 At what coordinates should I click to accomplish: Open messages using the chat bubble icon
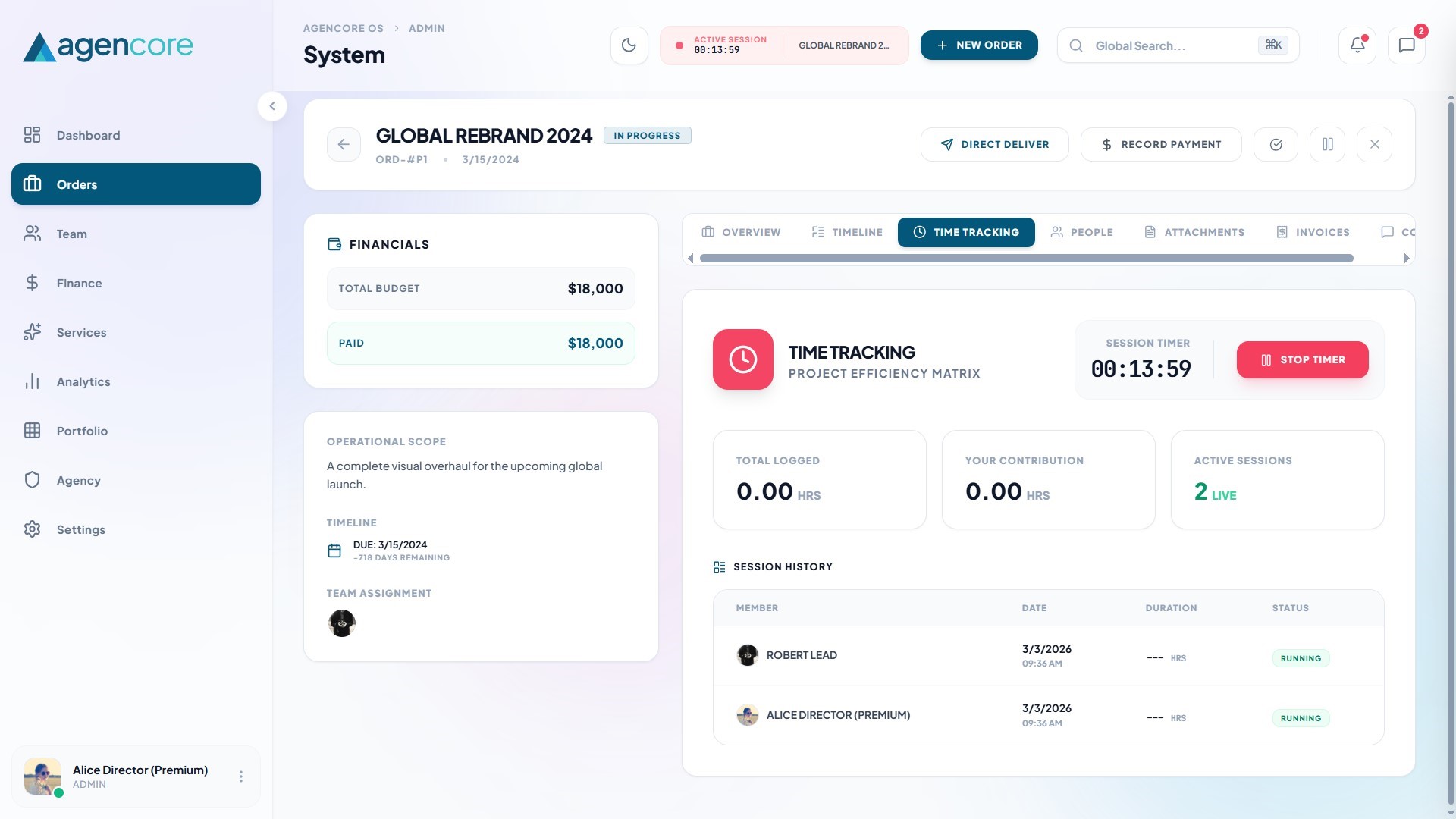click(1407, 45)
